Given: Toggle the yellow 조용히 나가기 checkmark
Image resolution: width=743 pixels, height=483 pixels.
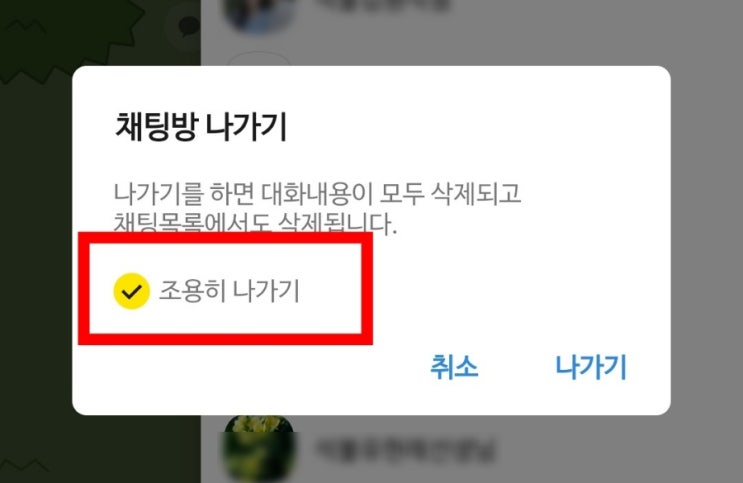Looking at the screenshot, I should tap(131, 291).
